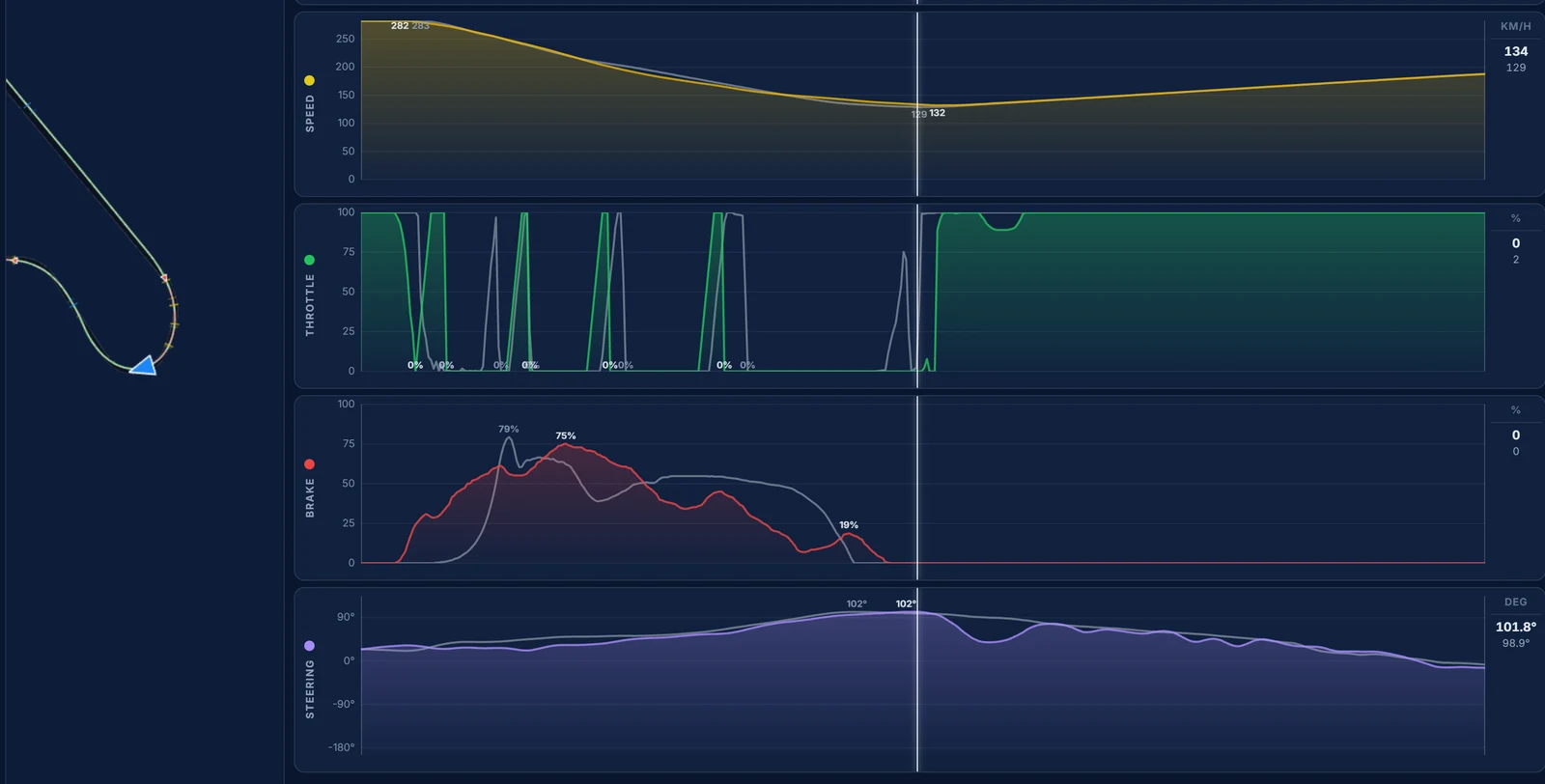Click the red corner marker at track map's left end
The image size is (1545, 784).
pos(14,260)
